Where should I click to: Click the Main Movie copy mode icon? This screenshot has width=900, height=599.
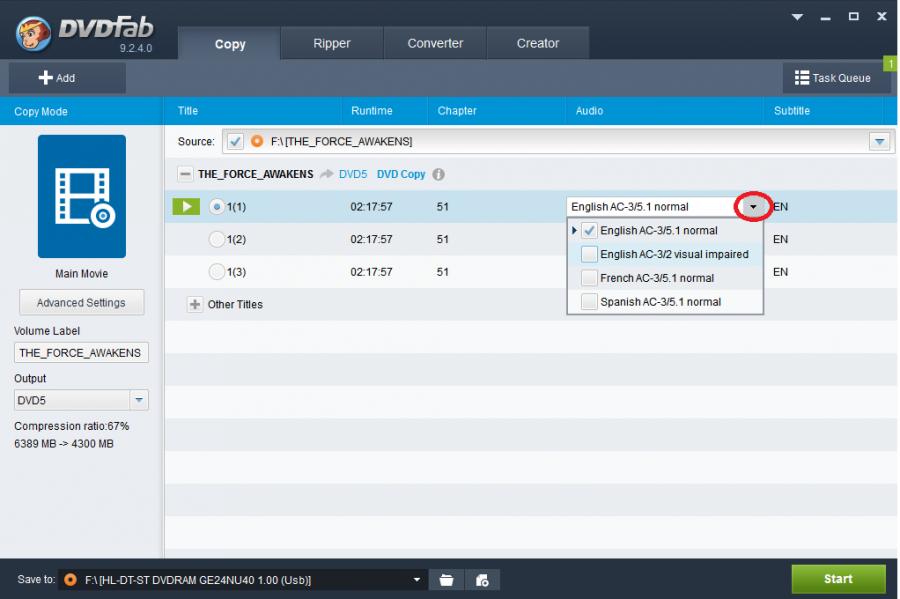point(82,197)
